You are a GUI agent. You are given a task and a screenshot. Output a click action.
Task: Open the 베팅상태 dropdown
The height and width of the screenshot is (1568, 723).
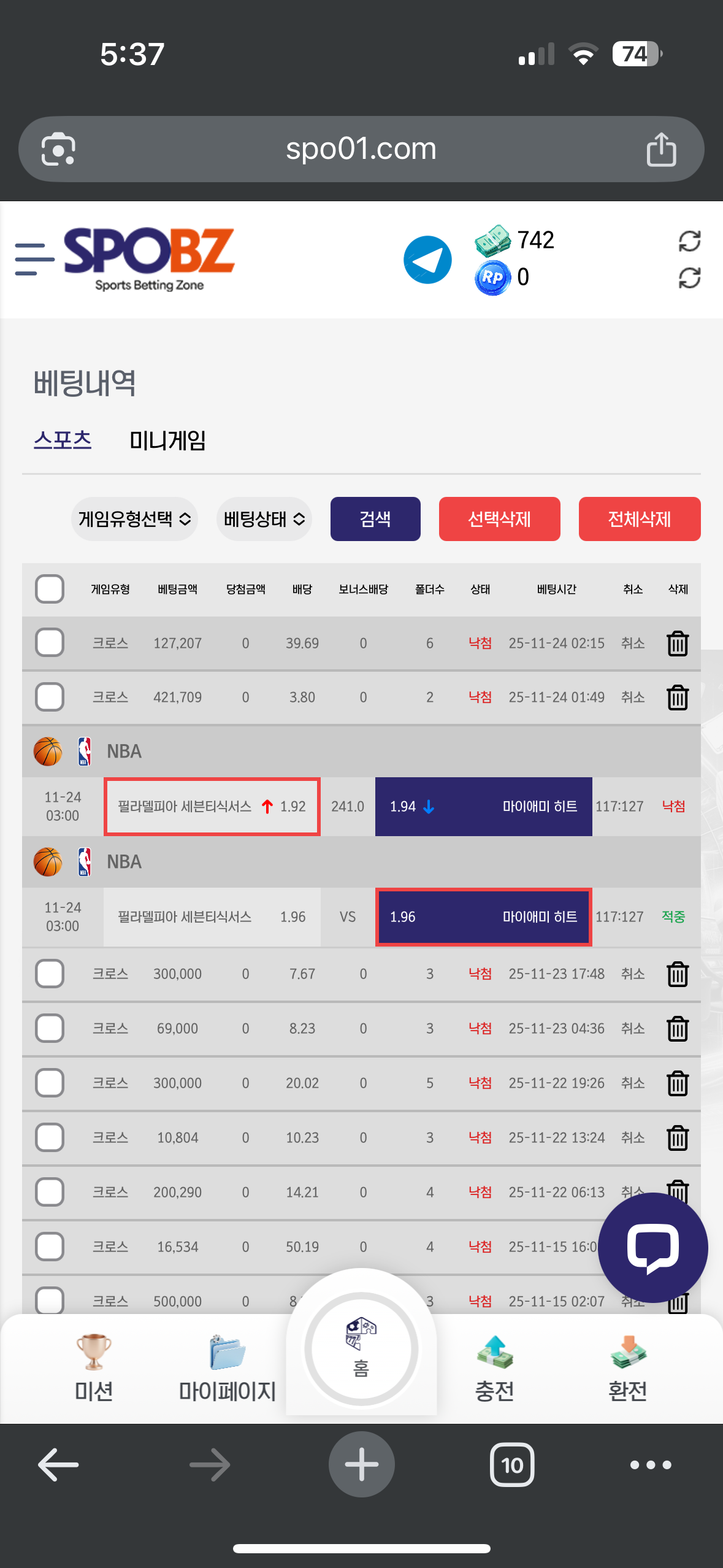pos(264,519)
